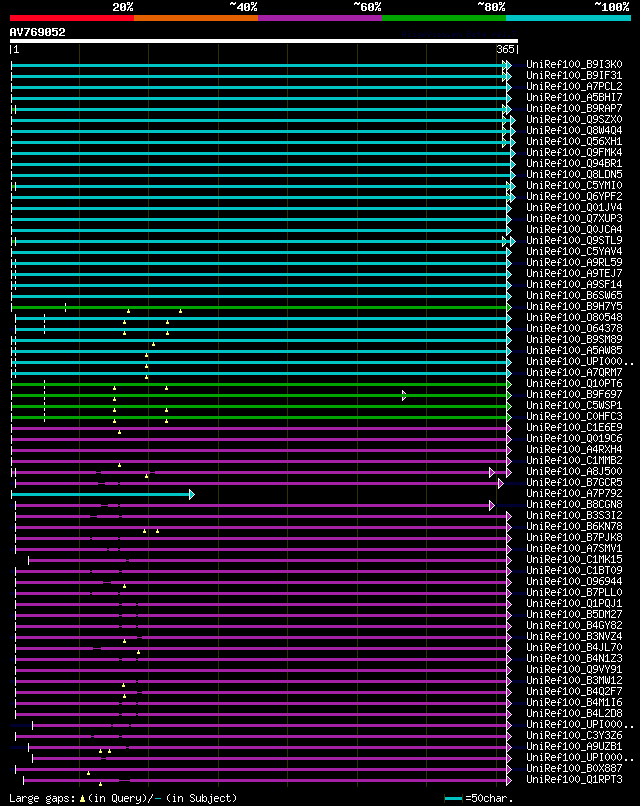
Task: Open hit UniRef100_B9IF31
Action: click(x=574, y=76)
